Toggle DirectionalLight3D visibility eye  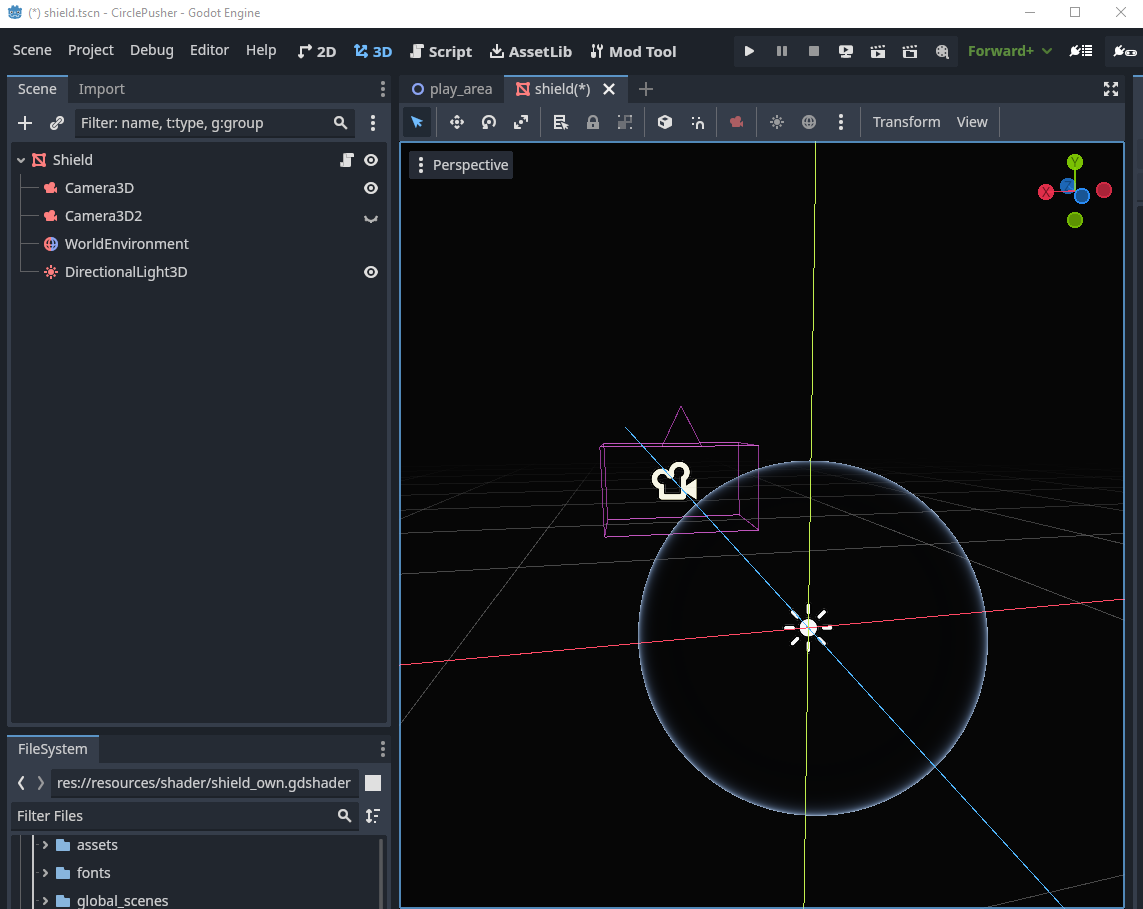[370, 271]
